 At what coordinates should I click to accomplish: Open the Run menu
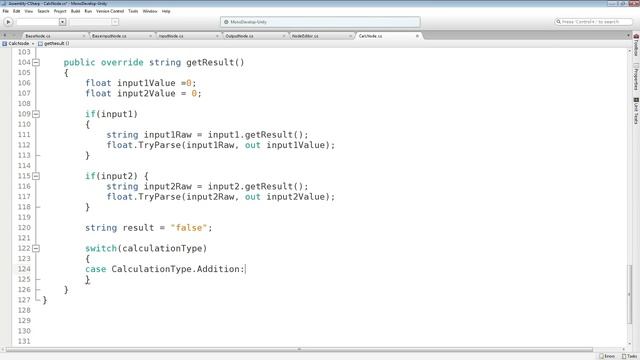(88, 11)
